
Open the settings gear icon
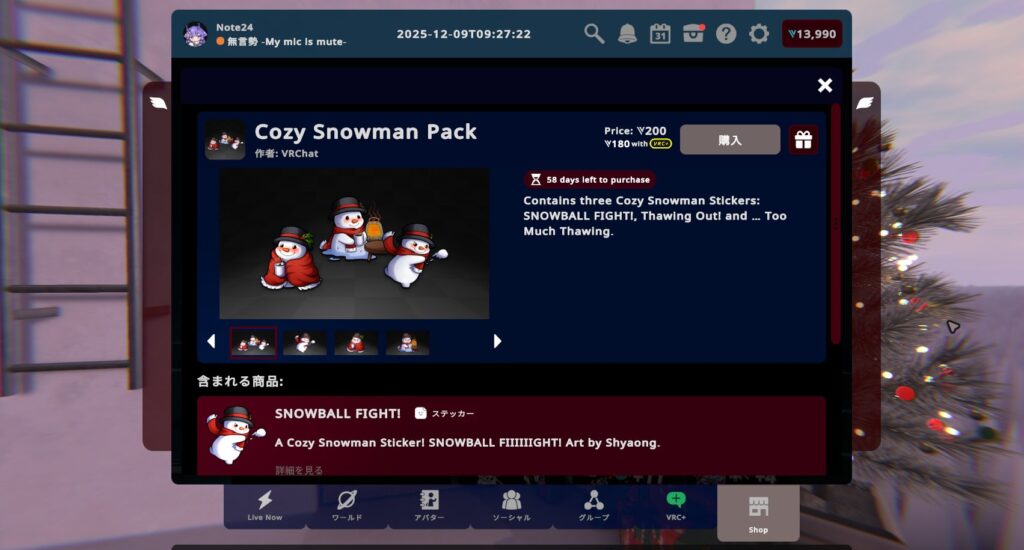pyautogui.click(x=759, y=34)
